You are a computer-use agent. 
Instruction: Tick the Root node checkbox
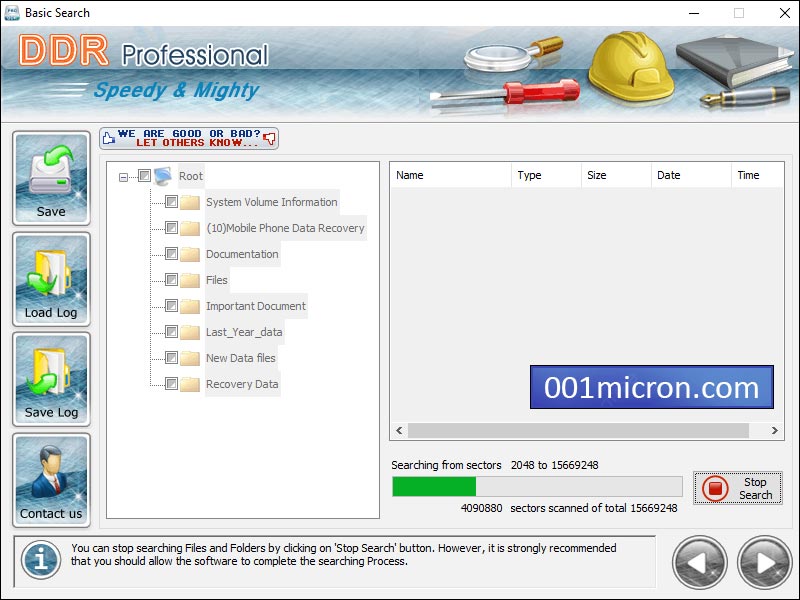[144, 176]
